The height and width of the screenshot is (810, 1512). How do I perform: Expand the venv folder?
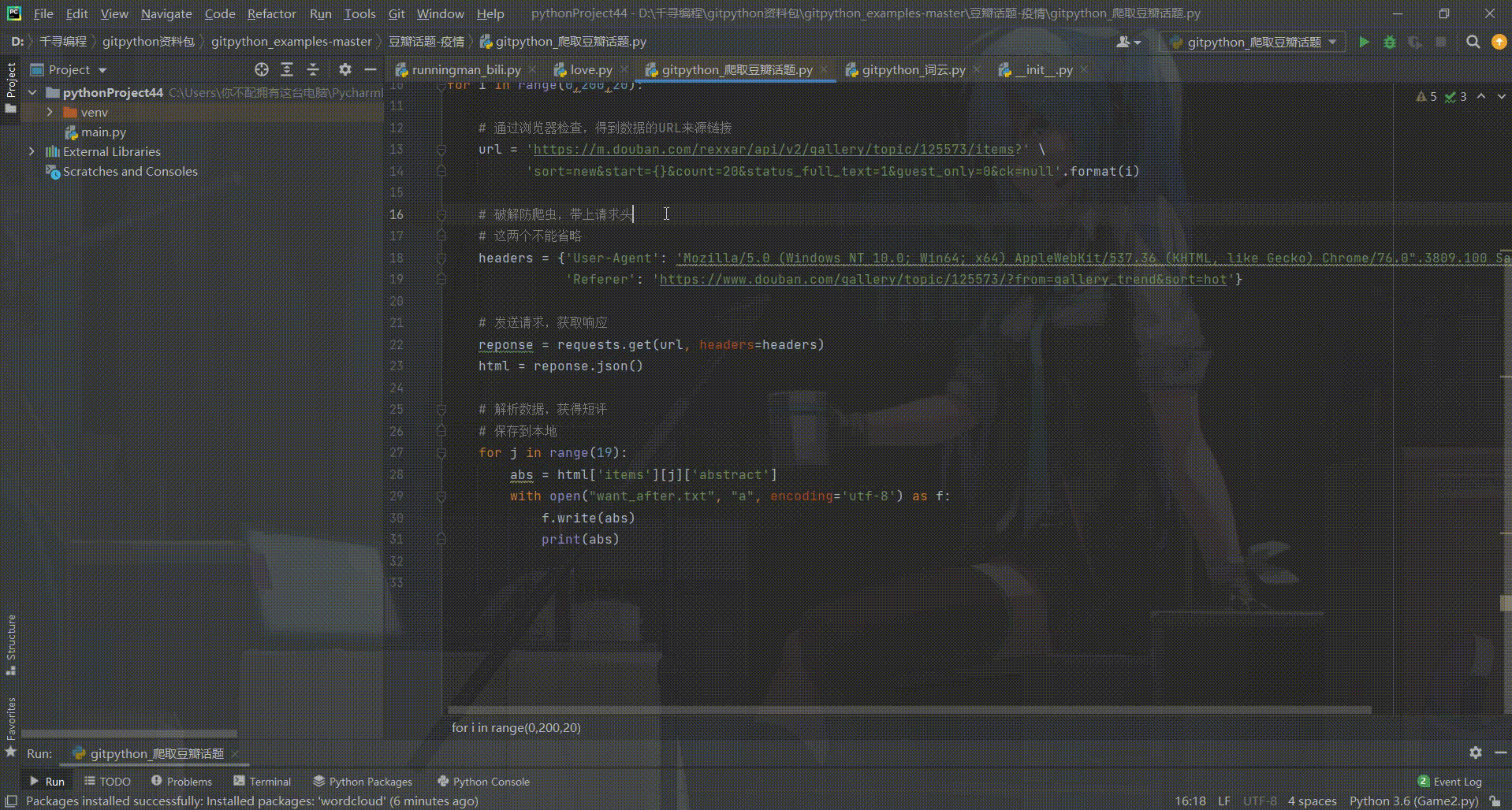(x=50, y=112)
